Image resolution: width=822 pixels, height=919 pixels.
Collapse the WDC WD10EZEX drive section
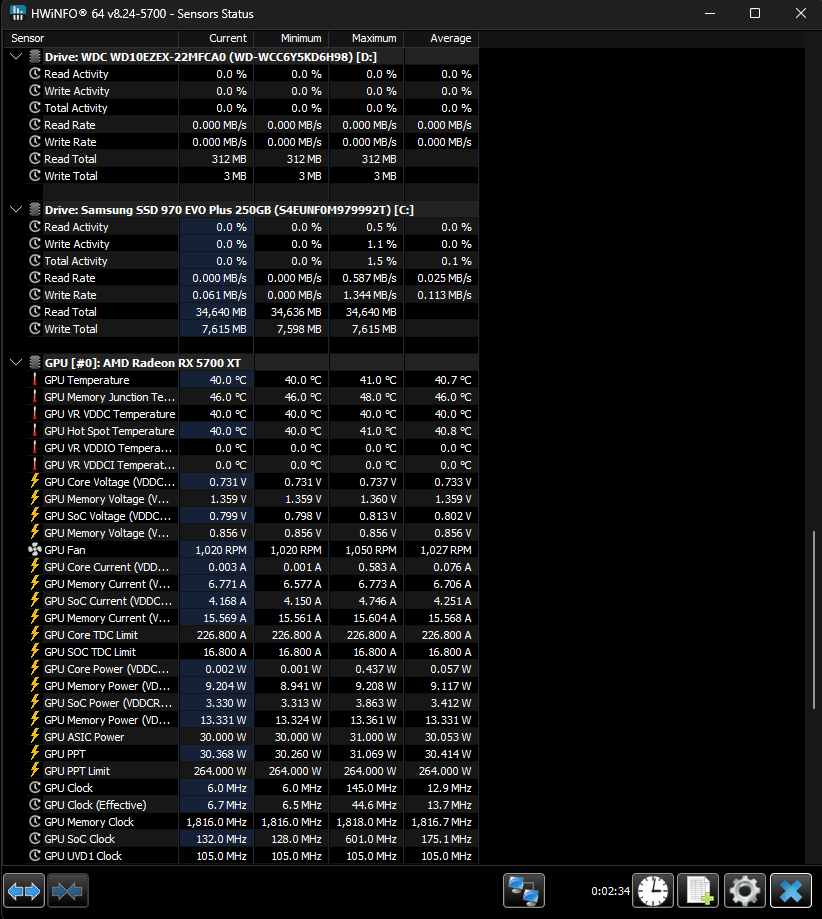click(x=16, y=56)
